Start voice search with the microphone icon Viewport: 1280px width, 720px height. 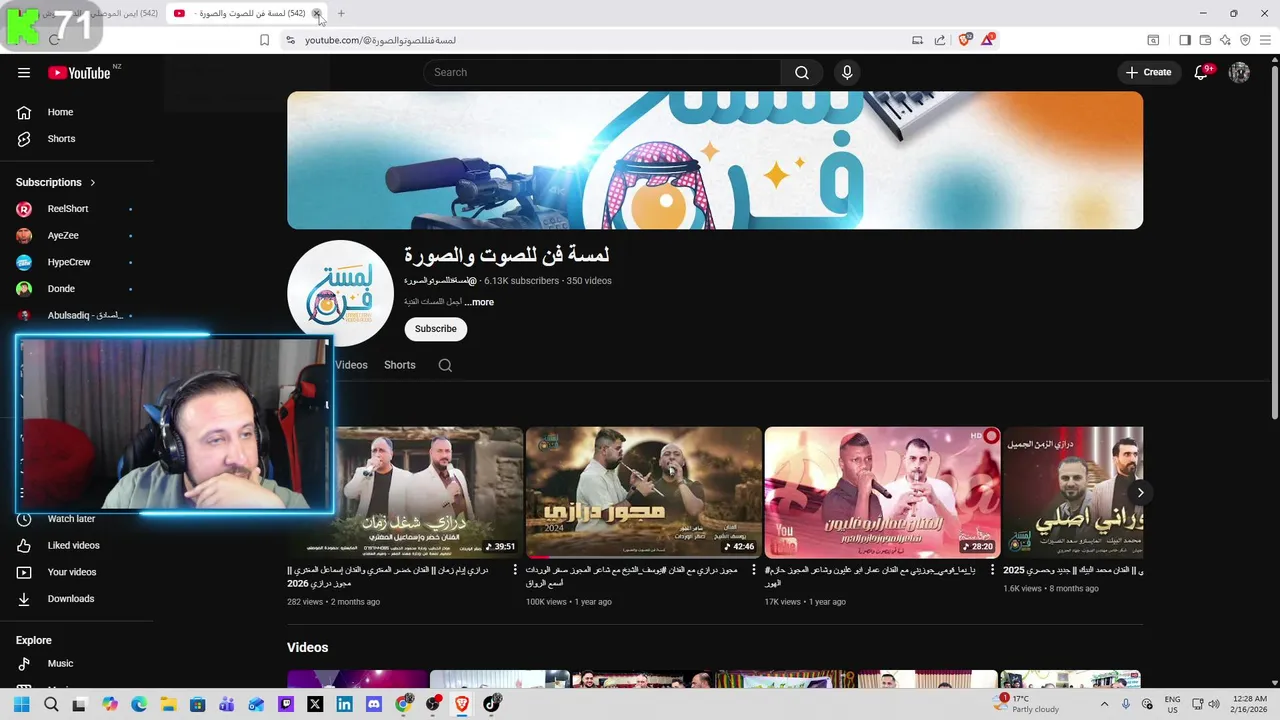[847, 72]
